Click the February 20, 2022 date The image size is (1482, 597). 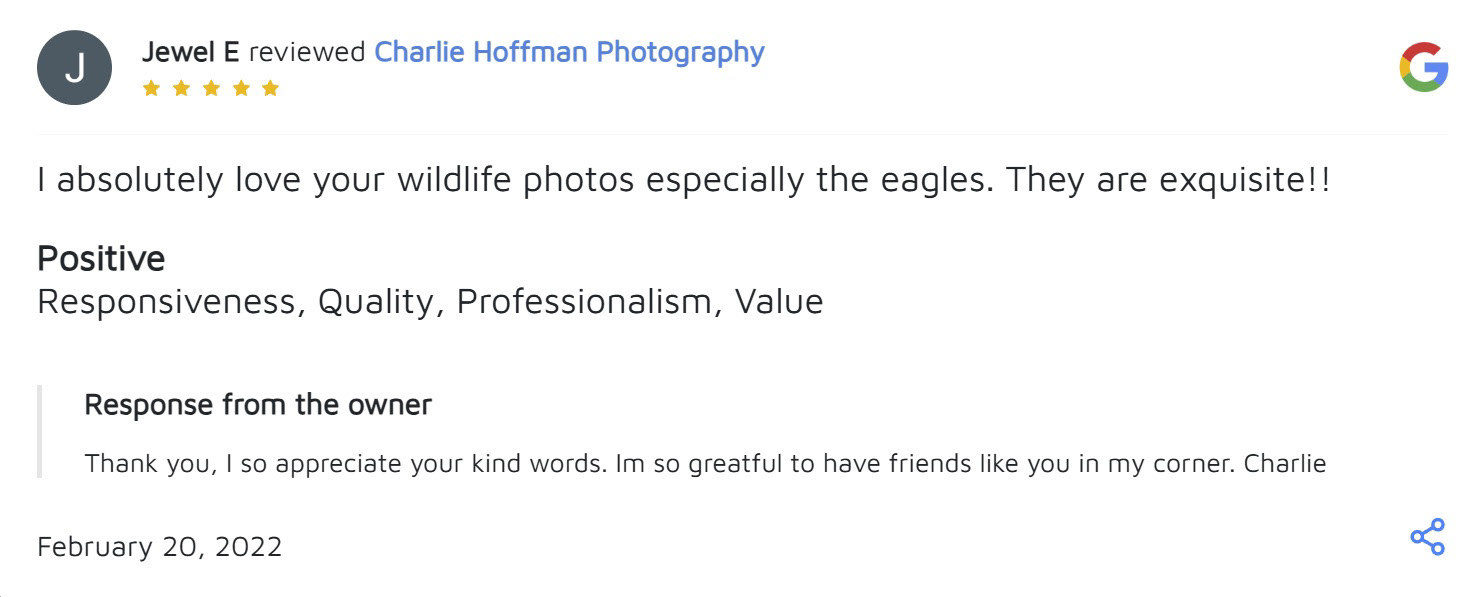(x=160, y=547)
